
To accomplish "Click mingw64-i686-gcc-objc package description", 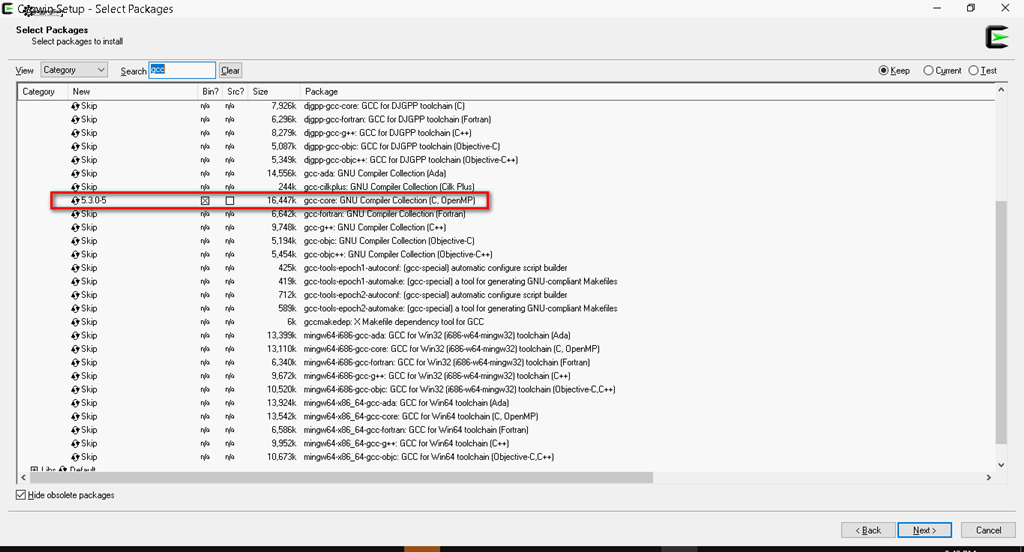I will pyautogui.click(x=459, y=389).
